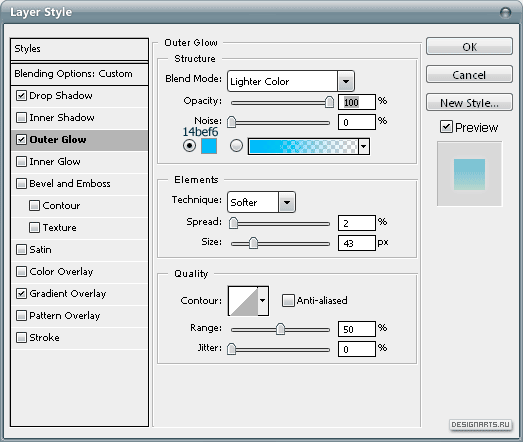Select the Drop Shadow effect row
Viewport: 523px width, 442px height.
coord(79,96)
